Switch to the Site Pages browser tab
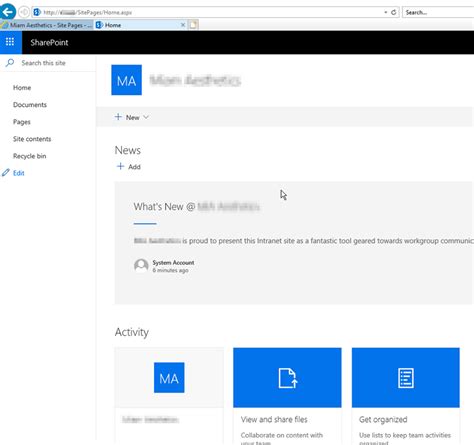This screenshot has width=474, height=445. point(47,25)
